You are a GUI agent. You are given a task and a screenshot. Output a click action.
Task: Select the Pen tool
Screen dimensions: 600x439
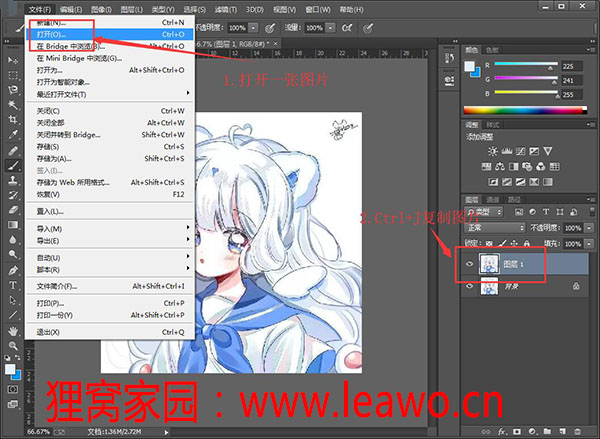pyautogui.click(x=13, y=270)
